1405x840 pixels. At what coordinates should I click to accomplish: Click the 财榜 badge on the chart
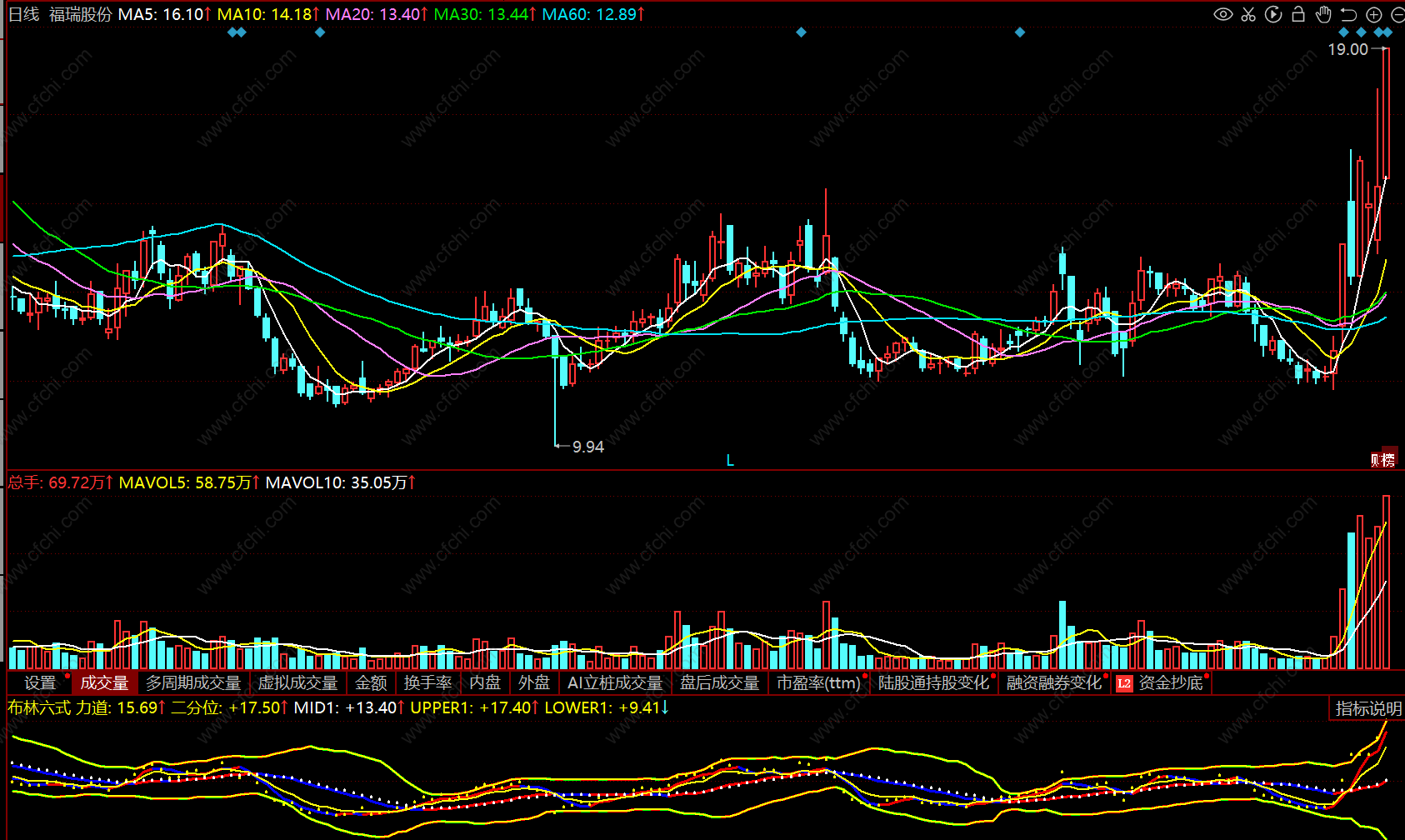1384,460
